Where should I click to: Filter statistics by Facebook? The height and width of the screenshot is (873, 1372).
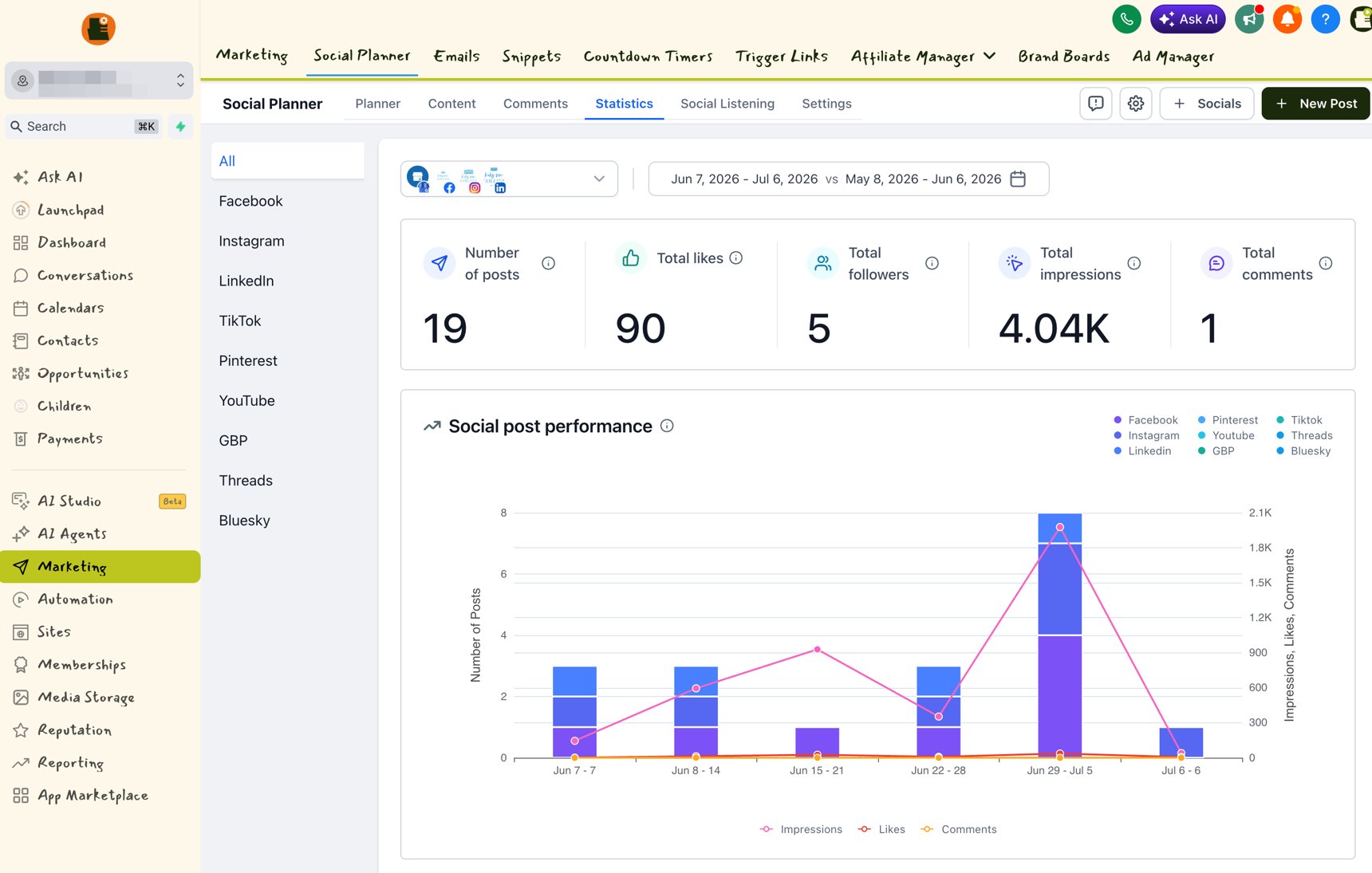pyautogui.click(x=250, y=201)
